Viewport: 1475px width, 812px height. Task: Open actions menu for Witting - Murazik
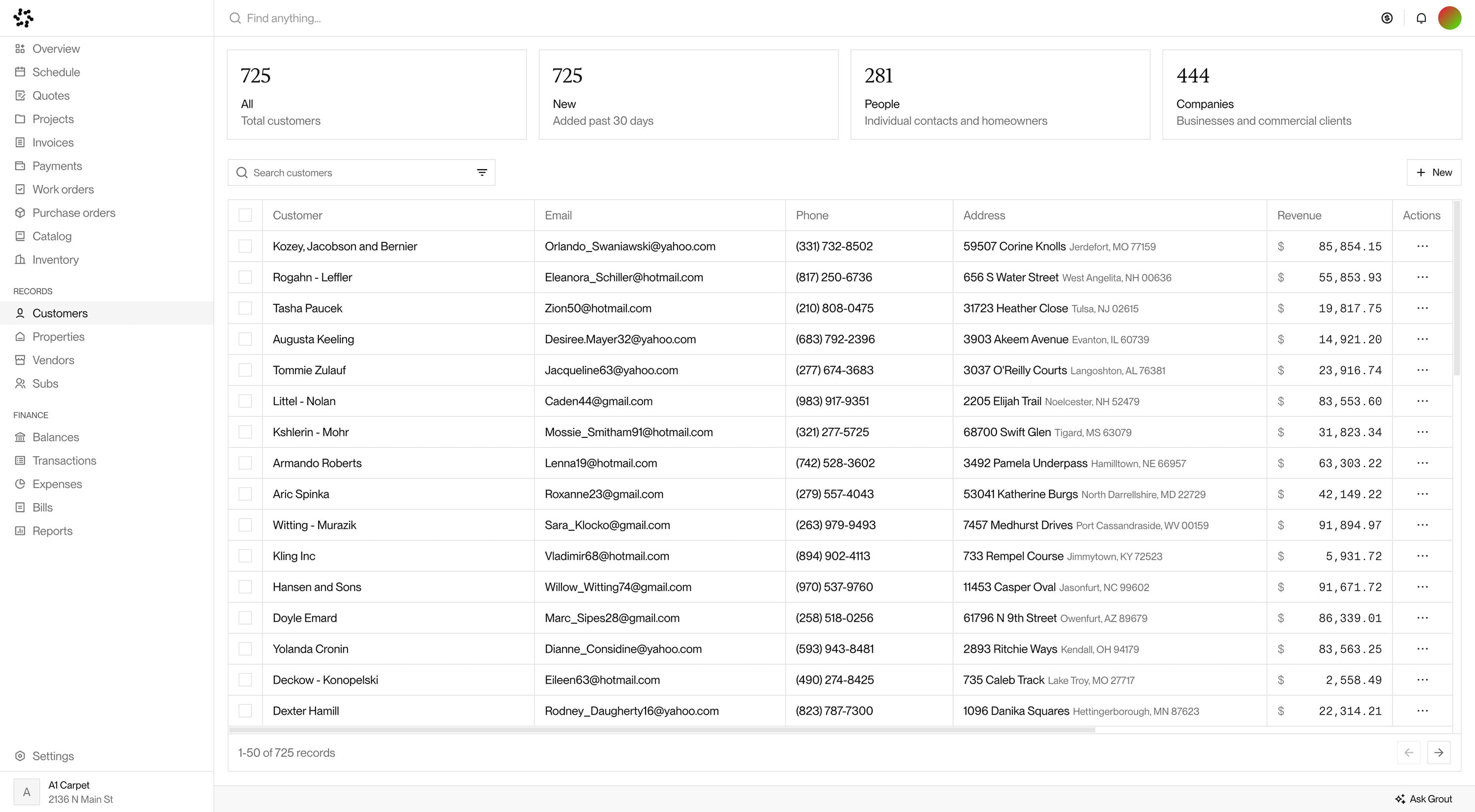[x=1422, y=525]
